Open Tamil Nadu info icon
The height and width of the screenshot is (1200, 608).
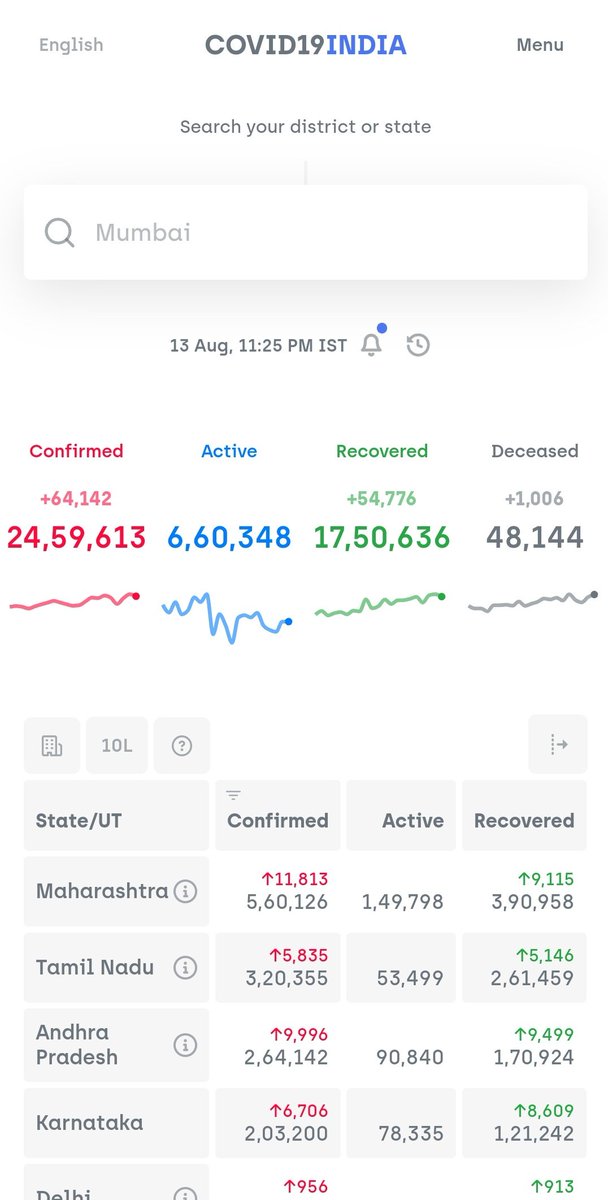pyautogui.click(x=185, y=967)
